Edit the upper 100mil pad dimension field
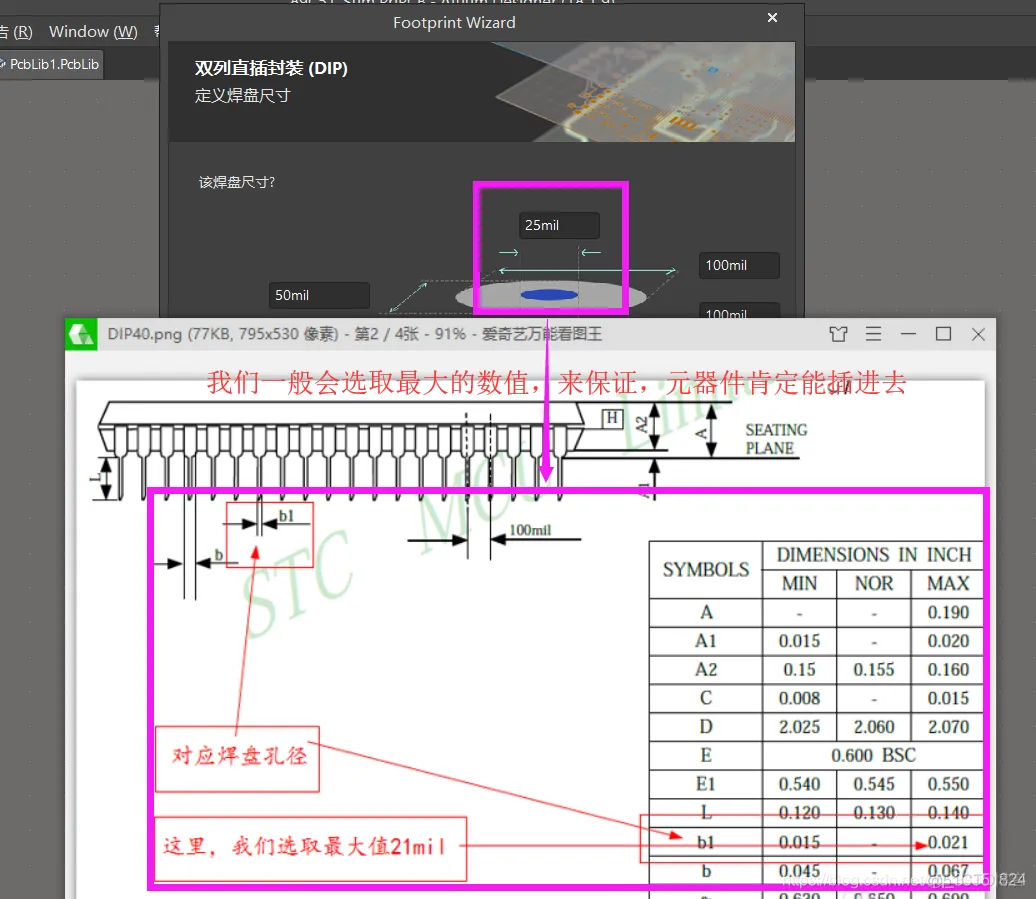 (739, 266)
